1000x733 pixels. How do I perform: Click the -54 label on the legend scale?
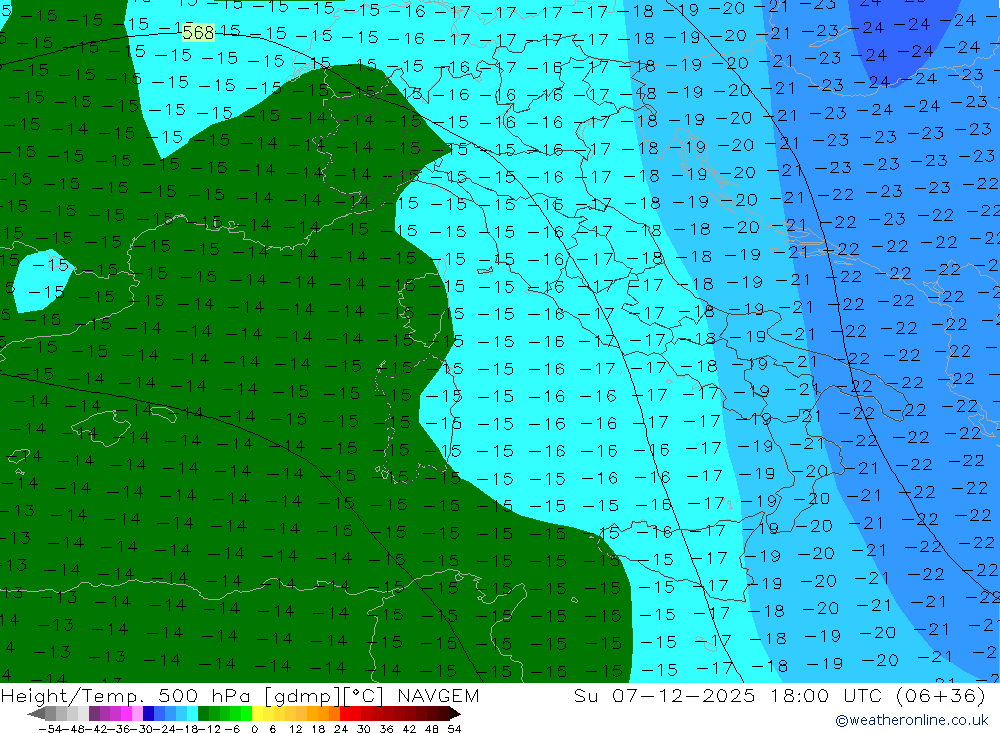click(x=50, y=729)
